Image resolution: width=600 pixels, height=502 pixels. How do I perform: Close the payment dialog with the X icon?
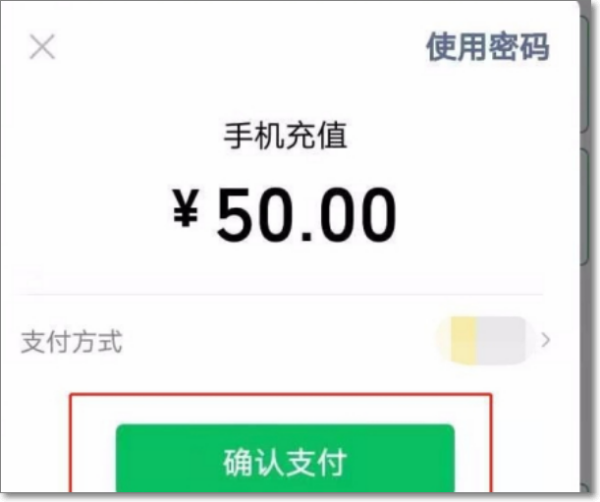[42, 47]
